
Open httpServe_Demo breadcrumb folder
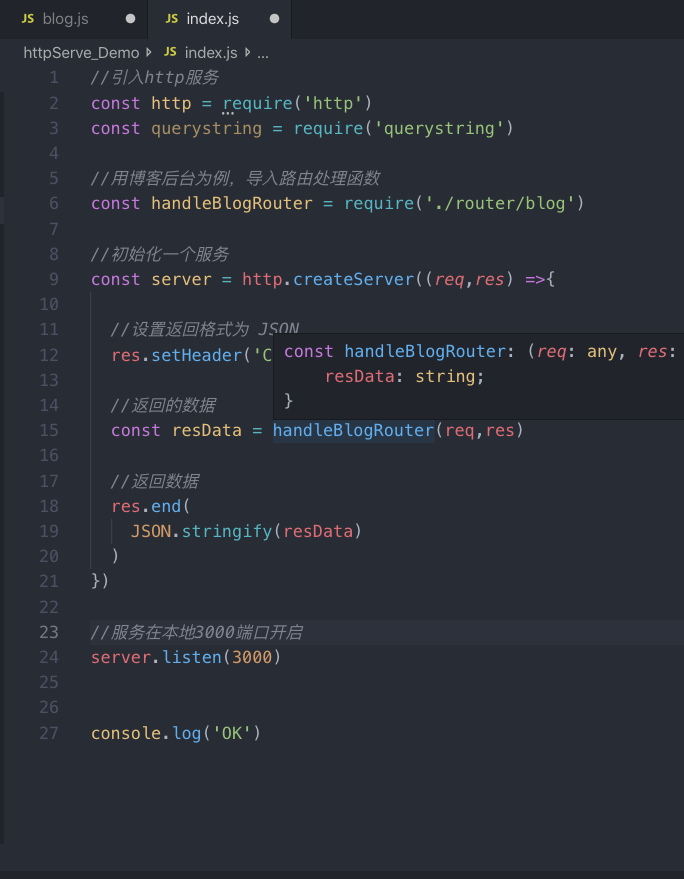pos(81,53)
